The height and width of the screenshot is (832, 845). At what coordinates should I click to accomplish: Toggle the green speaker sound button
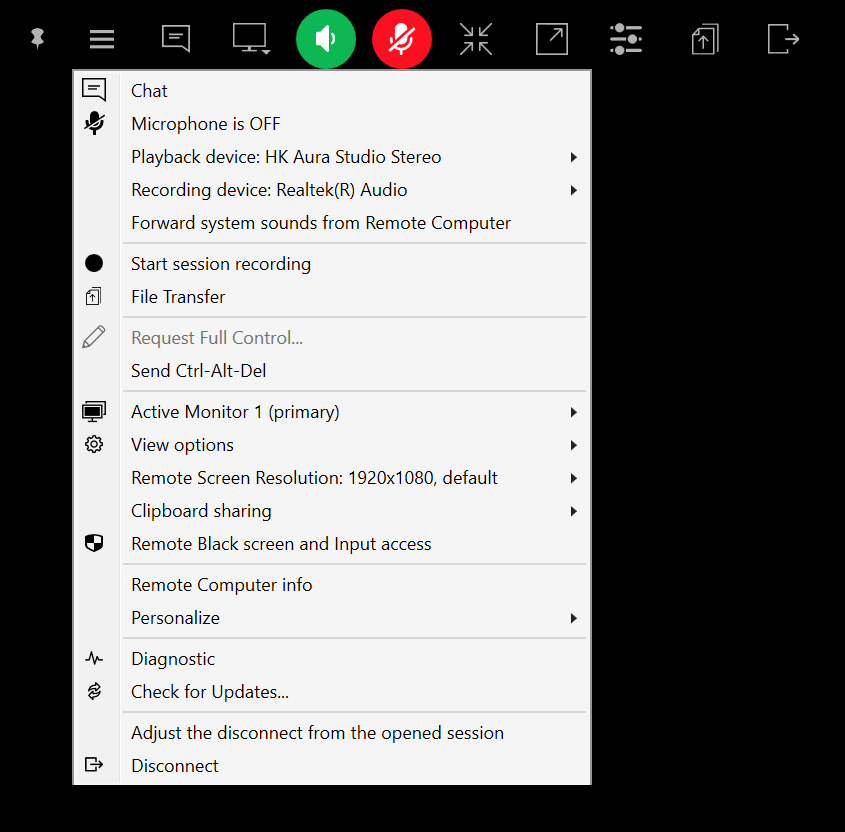(x=326, y=39)
